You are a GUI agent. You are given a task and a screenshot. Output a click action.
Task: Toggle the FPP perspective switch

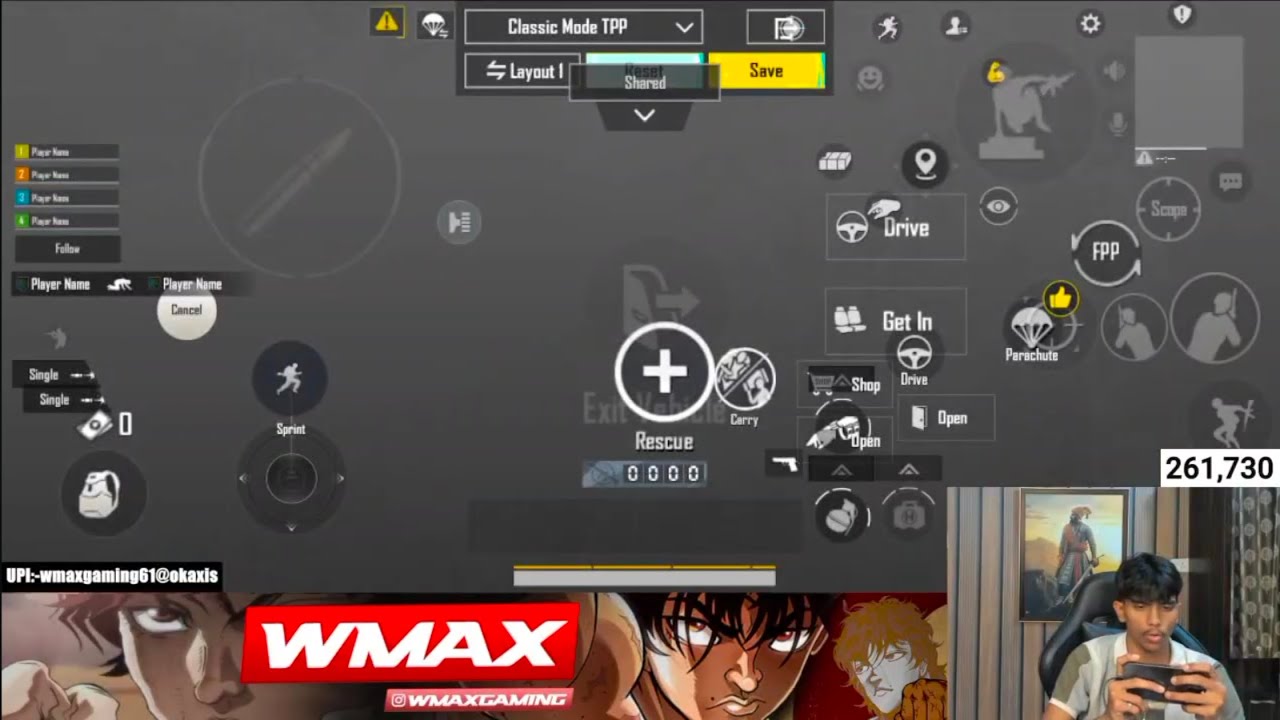coord(1105,252)
